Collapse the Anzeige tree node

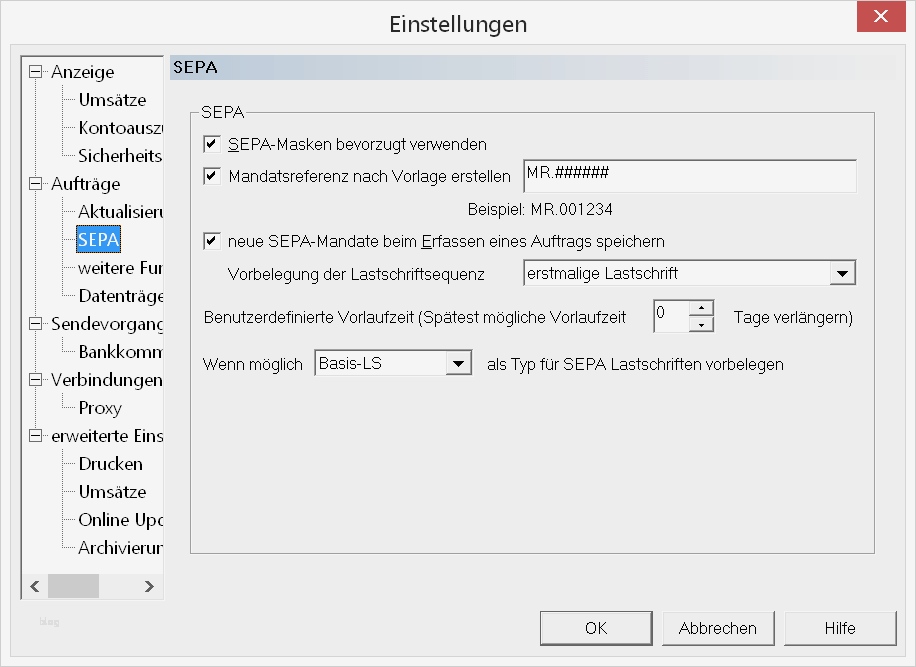point(37,72)
